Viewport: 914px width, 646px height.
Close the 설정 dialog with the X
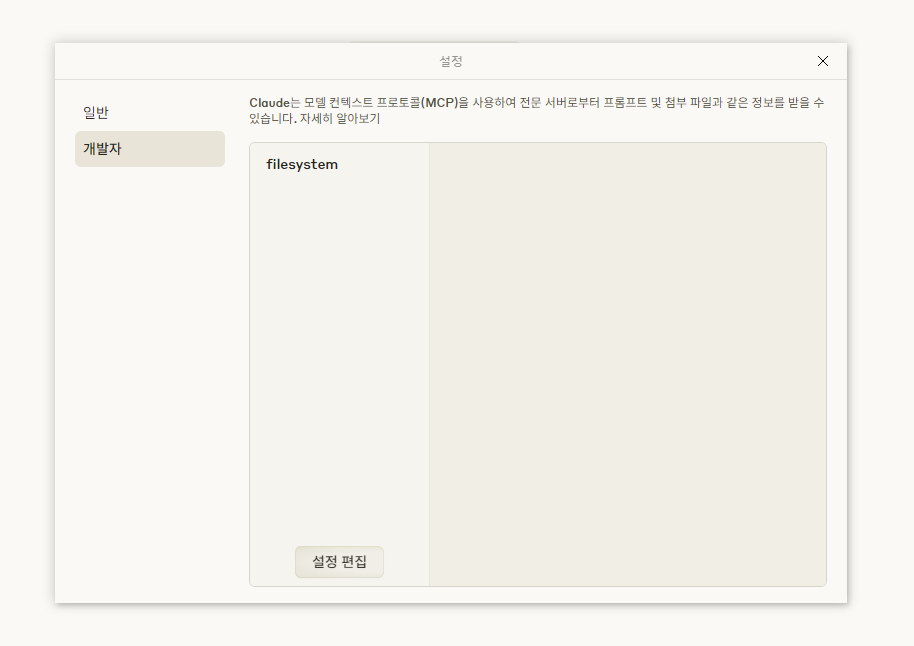click(822, 61)
